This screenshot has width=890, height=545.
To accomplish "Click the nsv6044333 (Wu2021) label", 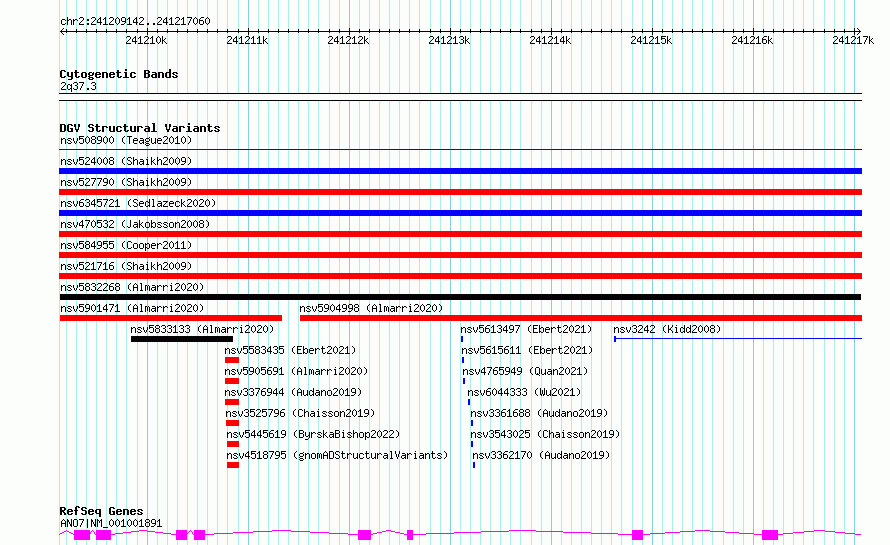I will (x=524, y=392).
